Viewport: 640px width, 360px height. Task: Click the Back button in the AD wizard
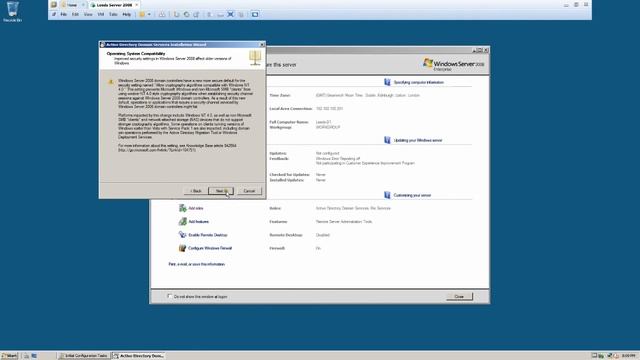point(196,191)
